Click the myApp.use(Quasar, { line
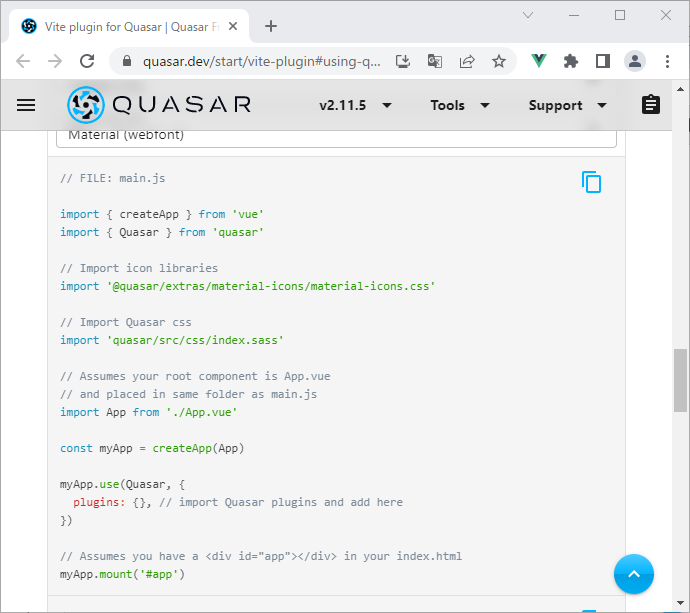The image size is (690, 613). [x=122, y=485]
